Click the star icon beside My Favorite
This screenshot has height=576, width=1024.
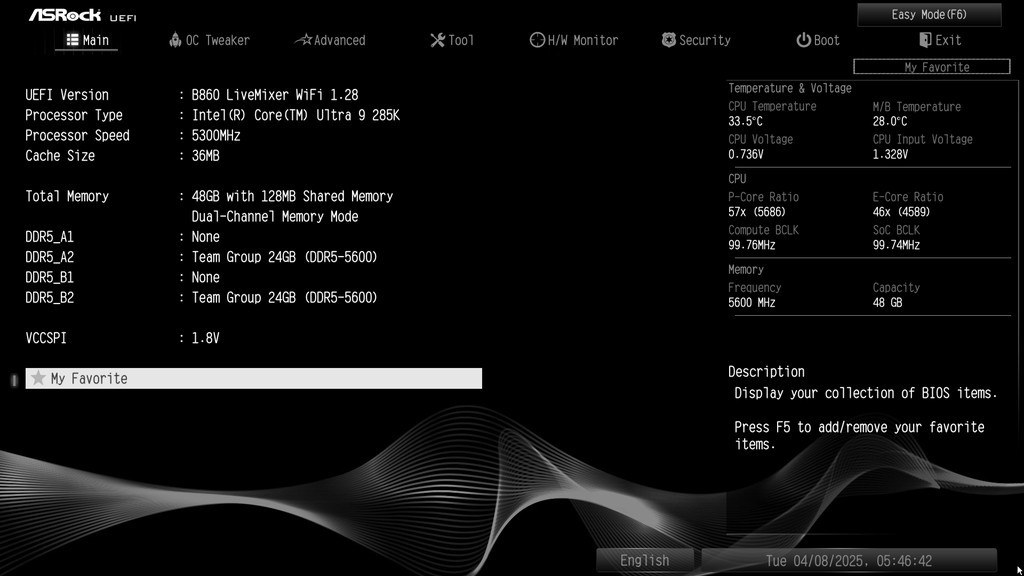pyautogui.click(x=39, y=378)
